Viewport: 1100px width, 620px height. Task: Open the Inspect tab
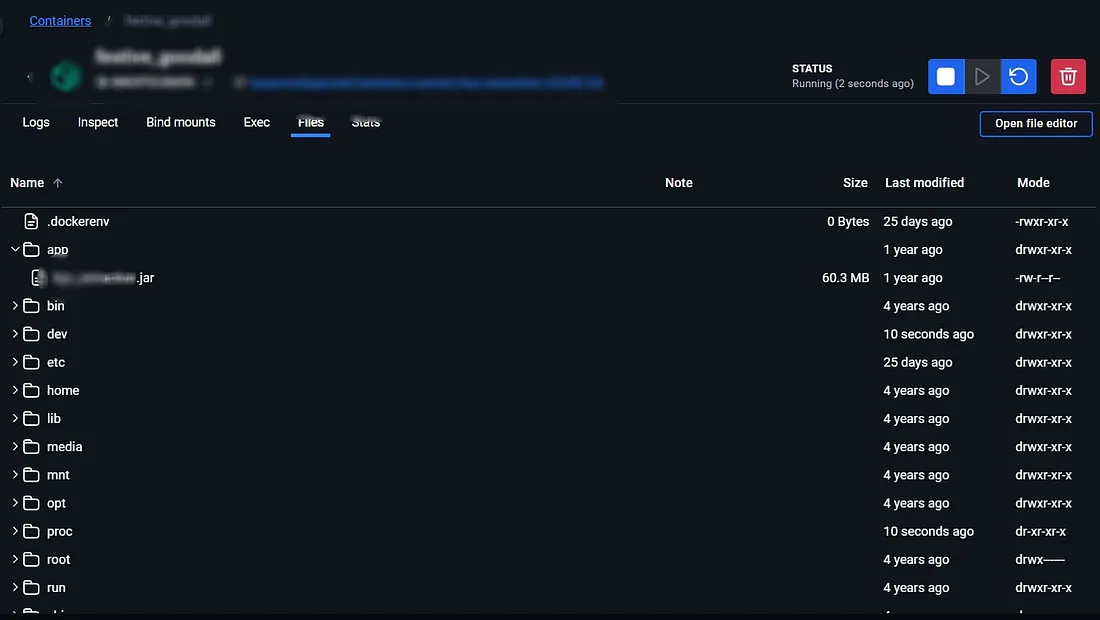(97, 122)
